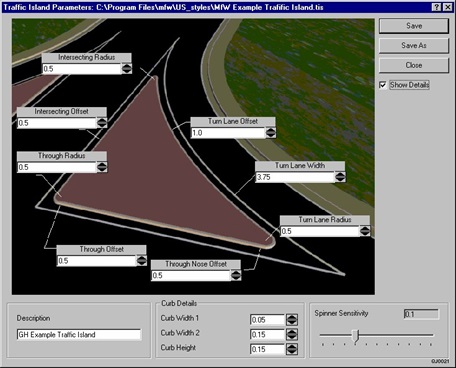This screenshot has width=456, height=368.
Task: Click the Through Offset spinner arrows
Action: [141, 261]
